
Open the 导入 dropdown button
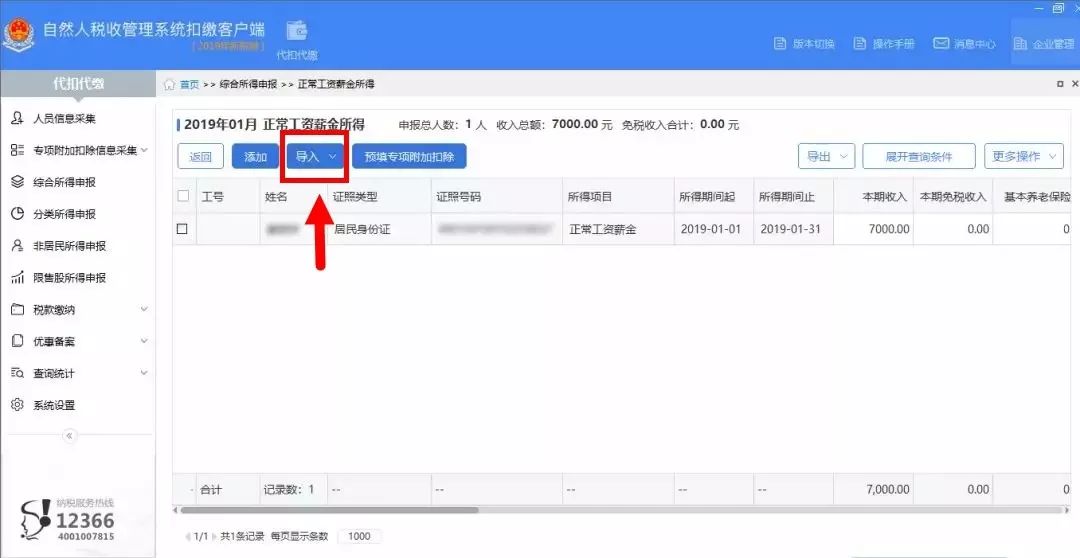click(316, 156)
